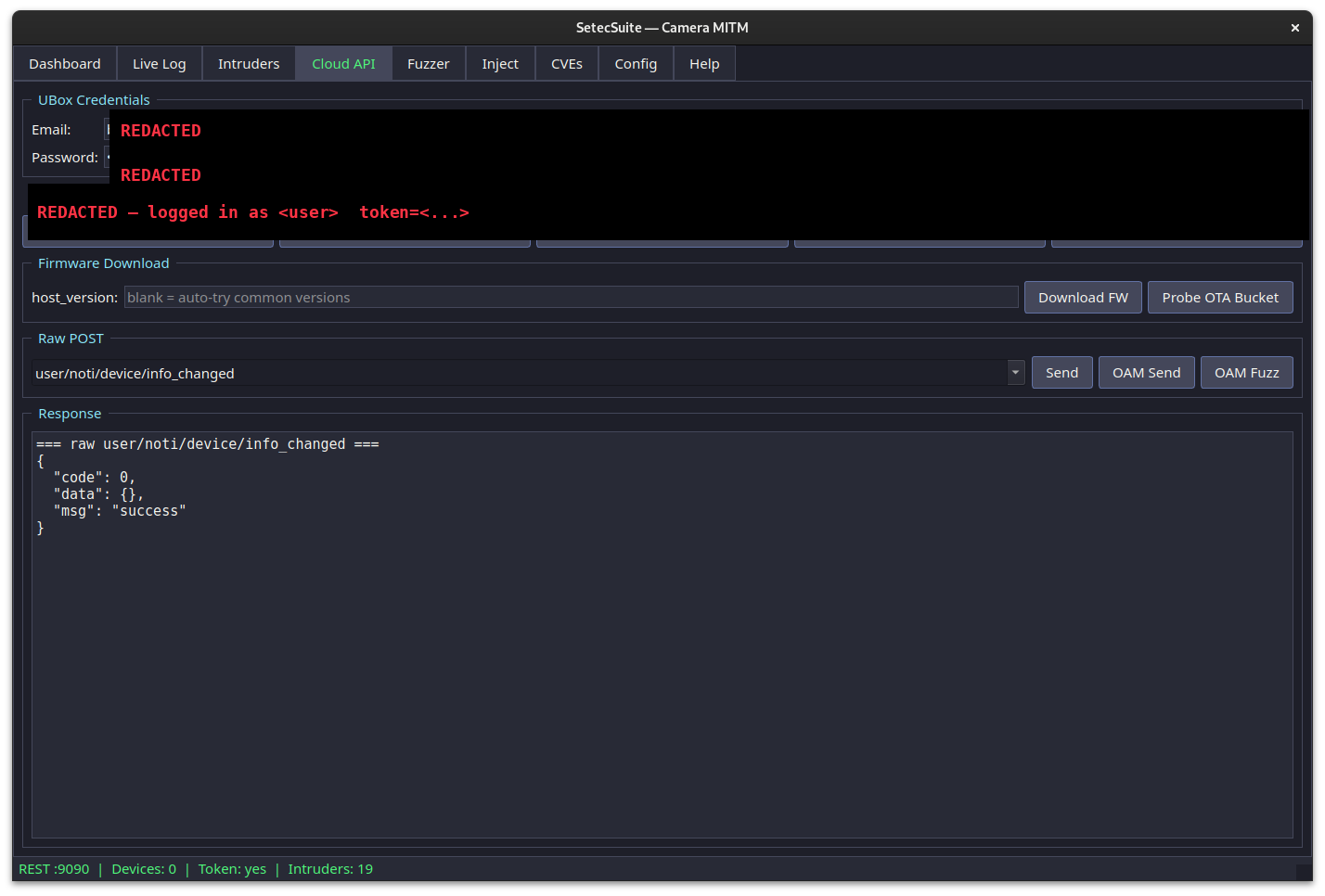The height and width of the screenshot is (896, 1325).
Task: Click the Token: yes status indicator
Action: [x=232, y=869]
